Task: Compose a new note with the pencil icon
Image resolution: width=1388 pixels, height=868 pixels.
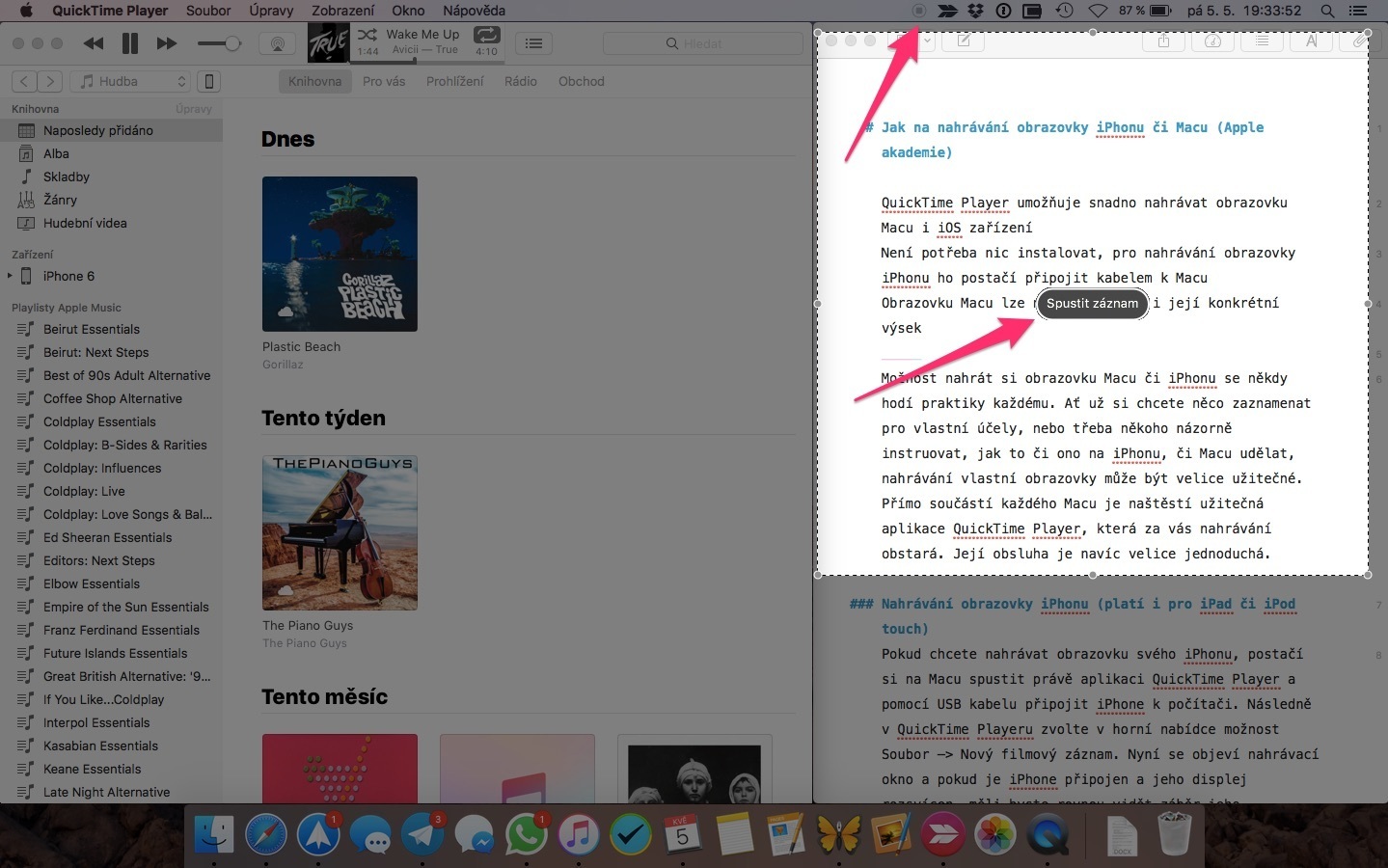Action: pos(963,41)
